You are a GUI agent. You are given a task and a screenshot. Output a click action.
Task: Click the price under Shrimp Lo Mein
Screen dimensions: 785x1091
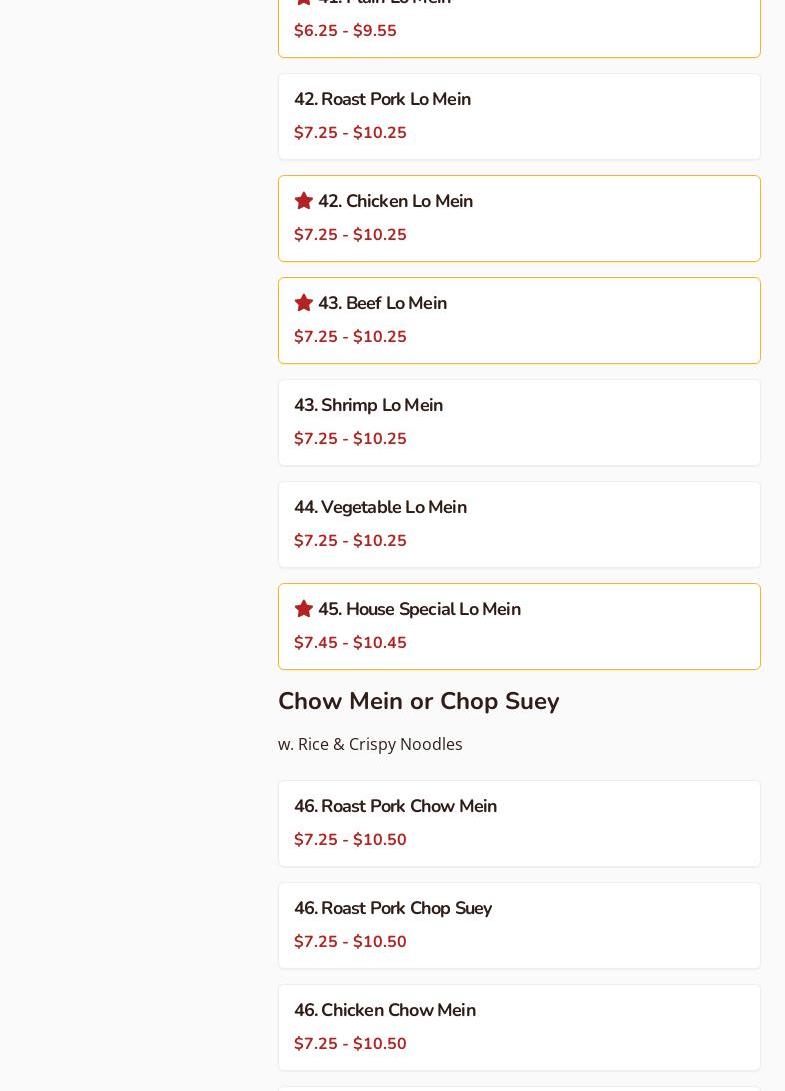coord(350,439)
